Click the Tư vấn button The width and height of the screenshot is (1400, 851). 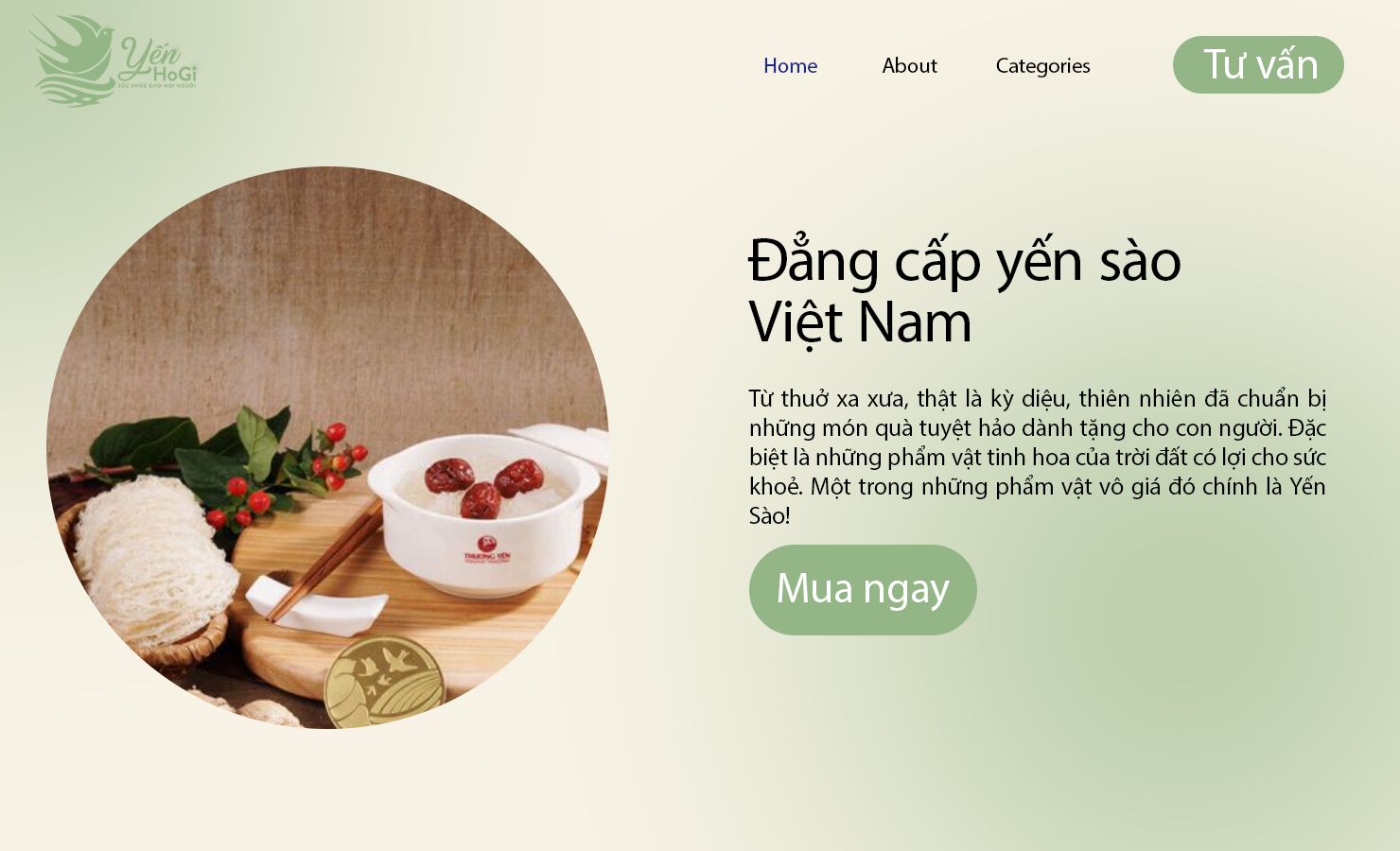pyautogui.click(x=1258, y=64)
